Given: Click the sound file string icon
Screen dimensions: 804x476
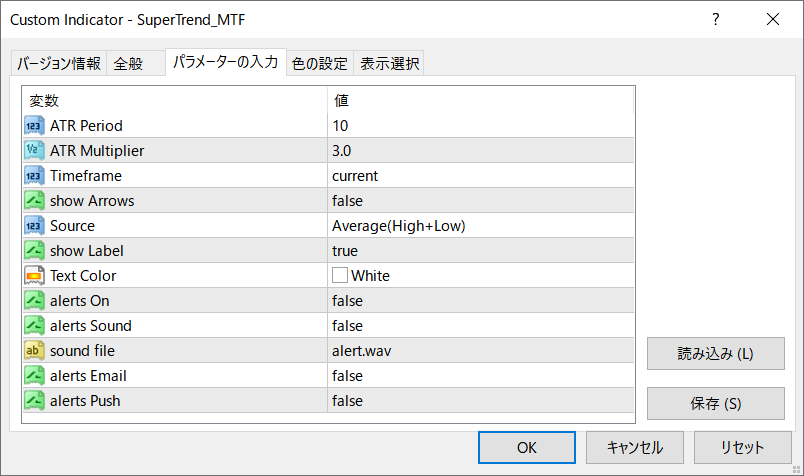Looking at the screenshot, I should tap(34, 351).
